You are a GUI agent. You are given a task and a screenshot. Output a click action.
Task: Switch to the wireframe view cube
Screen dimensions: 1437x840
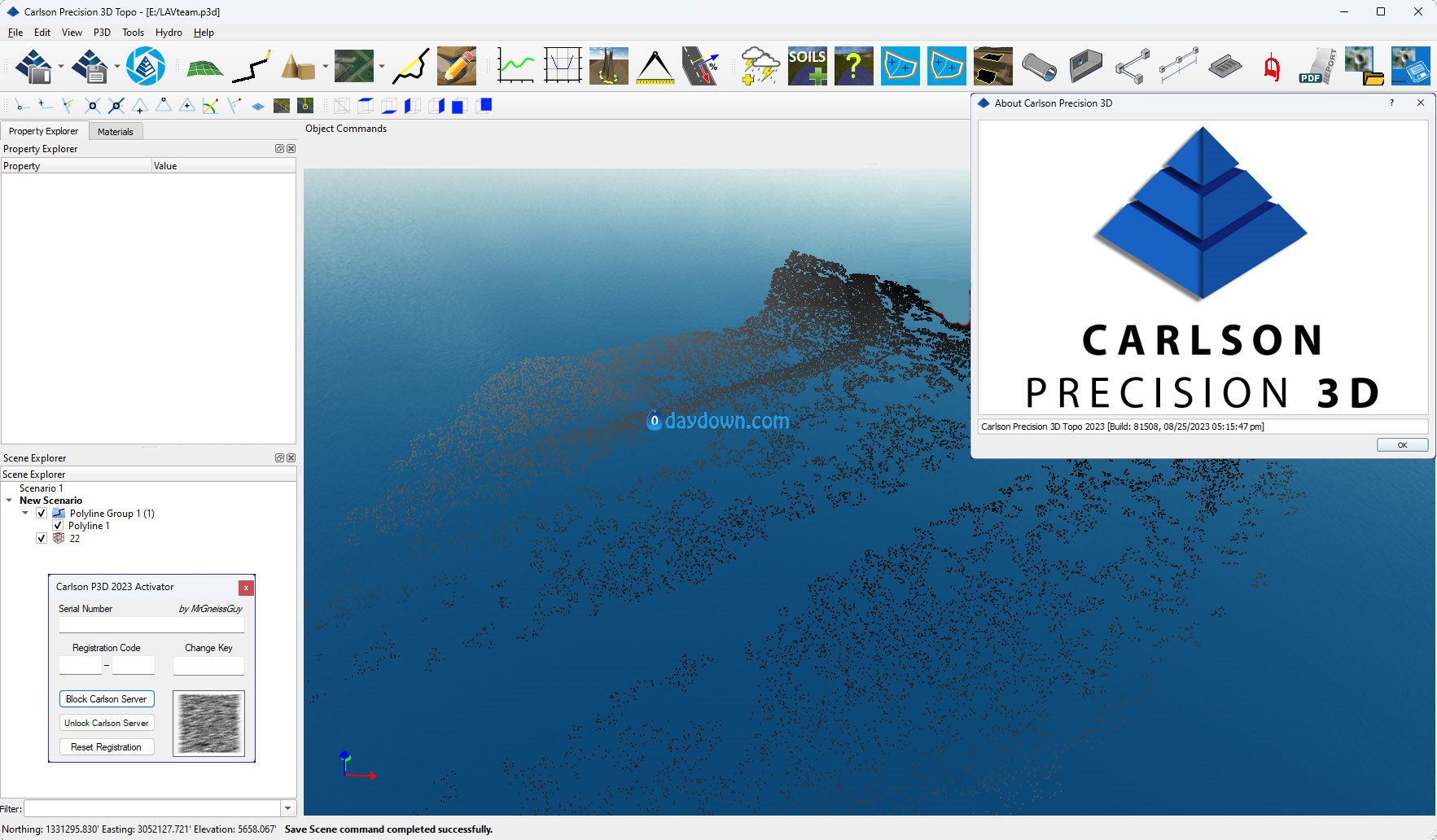tap(342, 106)
